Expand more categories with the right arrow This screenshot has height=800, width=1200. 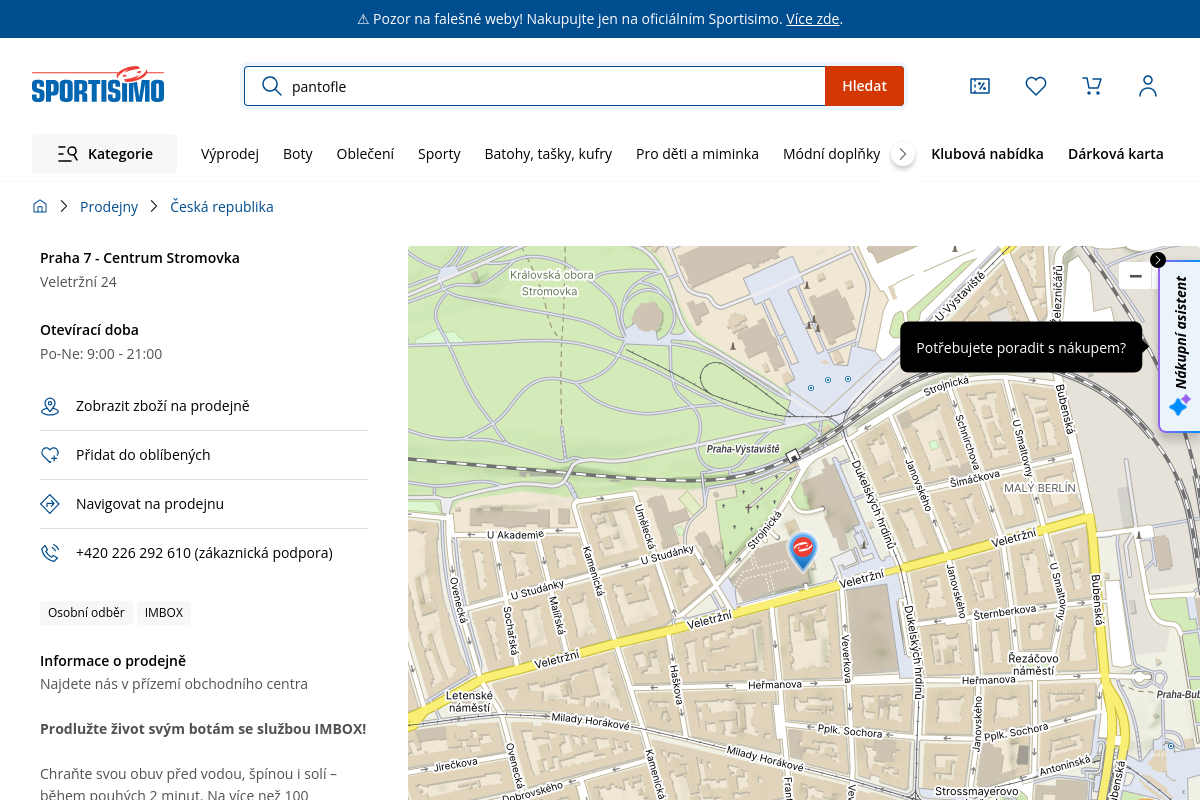tap(903, 154)
